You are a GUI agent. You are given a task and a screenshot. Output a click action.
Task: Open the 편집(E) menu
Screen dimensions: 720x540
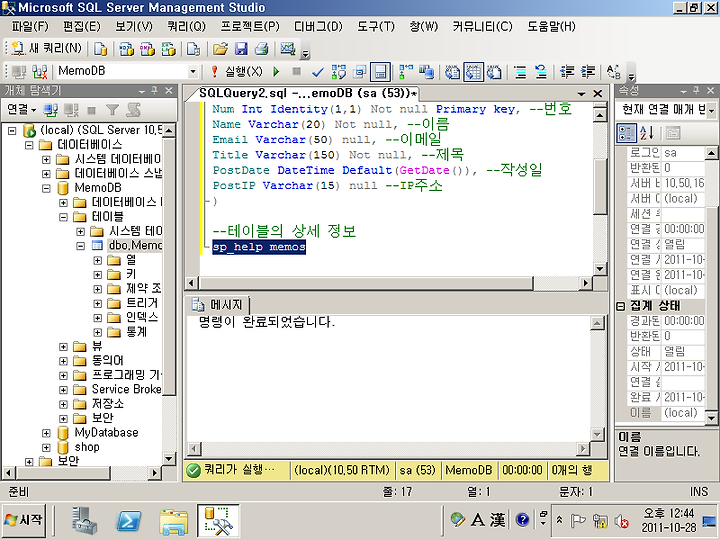81,27
